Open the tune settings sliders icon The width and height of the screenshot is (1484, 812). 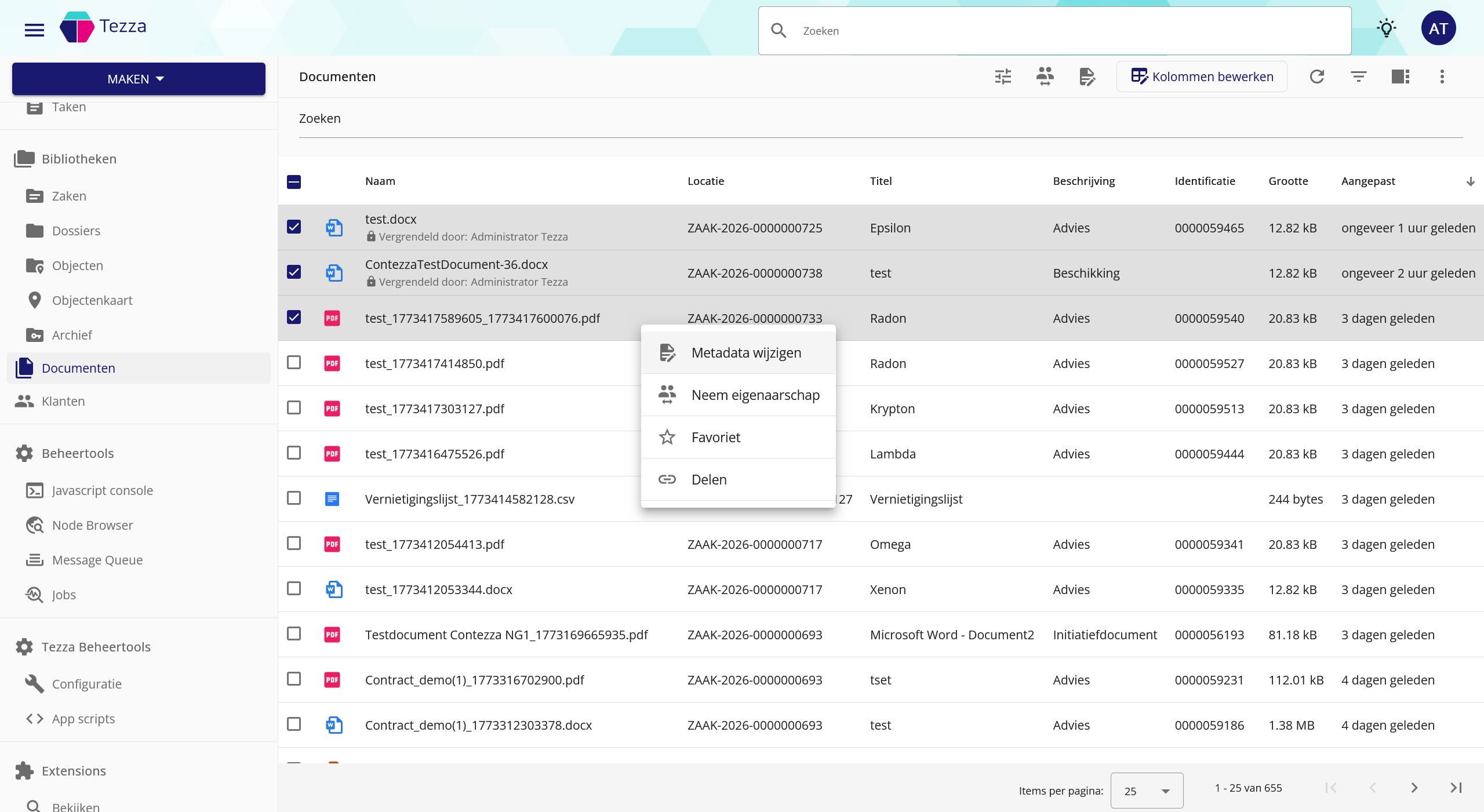(x=1003, y=77)
